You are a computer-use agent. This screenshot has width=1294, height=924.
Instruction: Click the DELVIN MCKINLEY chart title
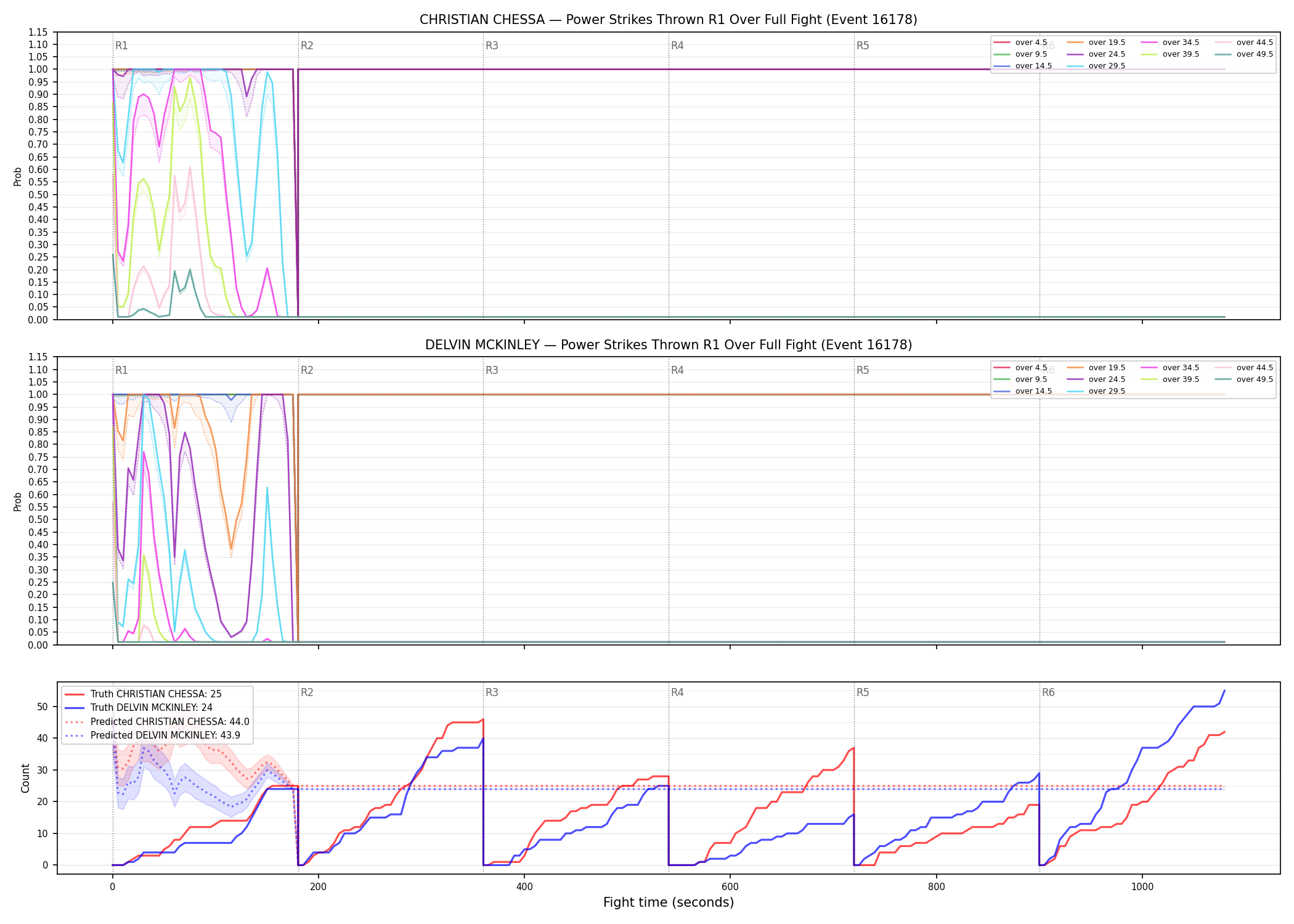tap(669, 345)
